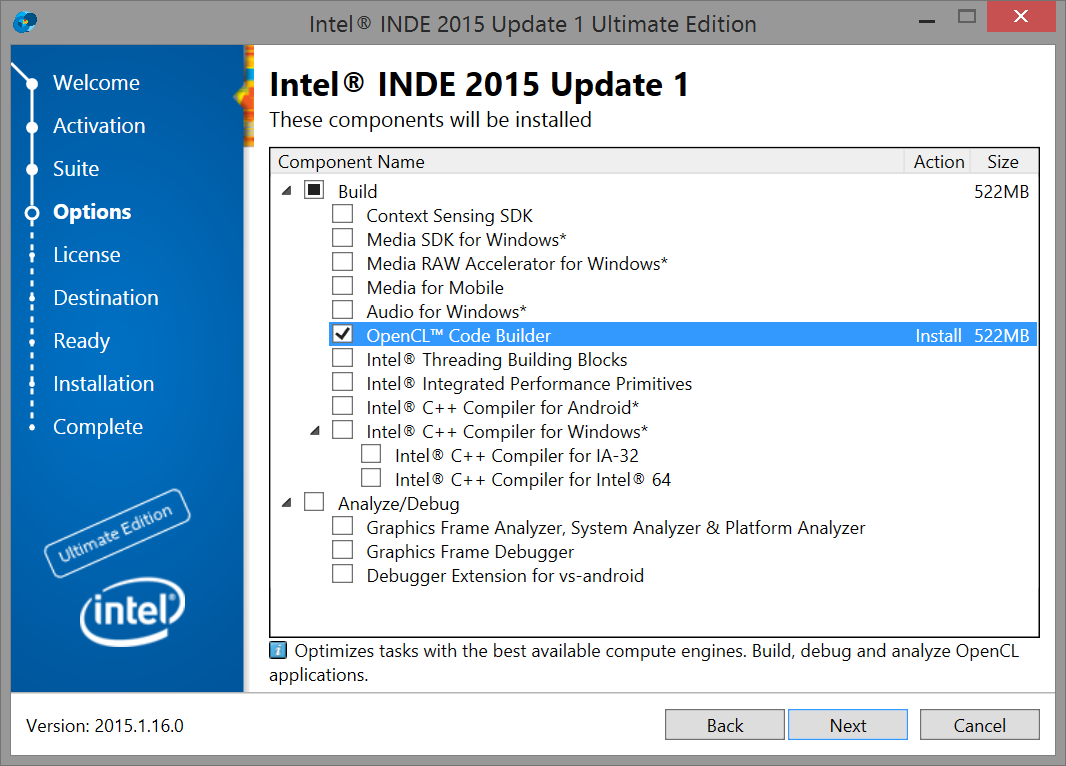Enable Media SDK for Windows checkbox
1066x766 pixels.
coord(343,238)
